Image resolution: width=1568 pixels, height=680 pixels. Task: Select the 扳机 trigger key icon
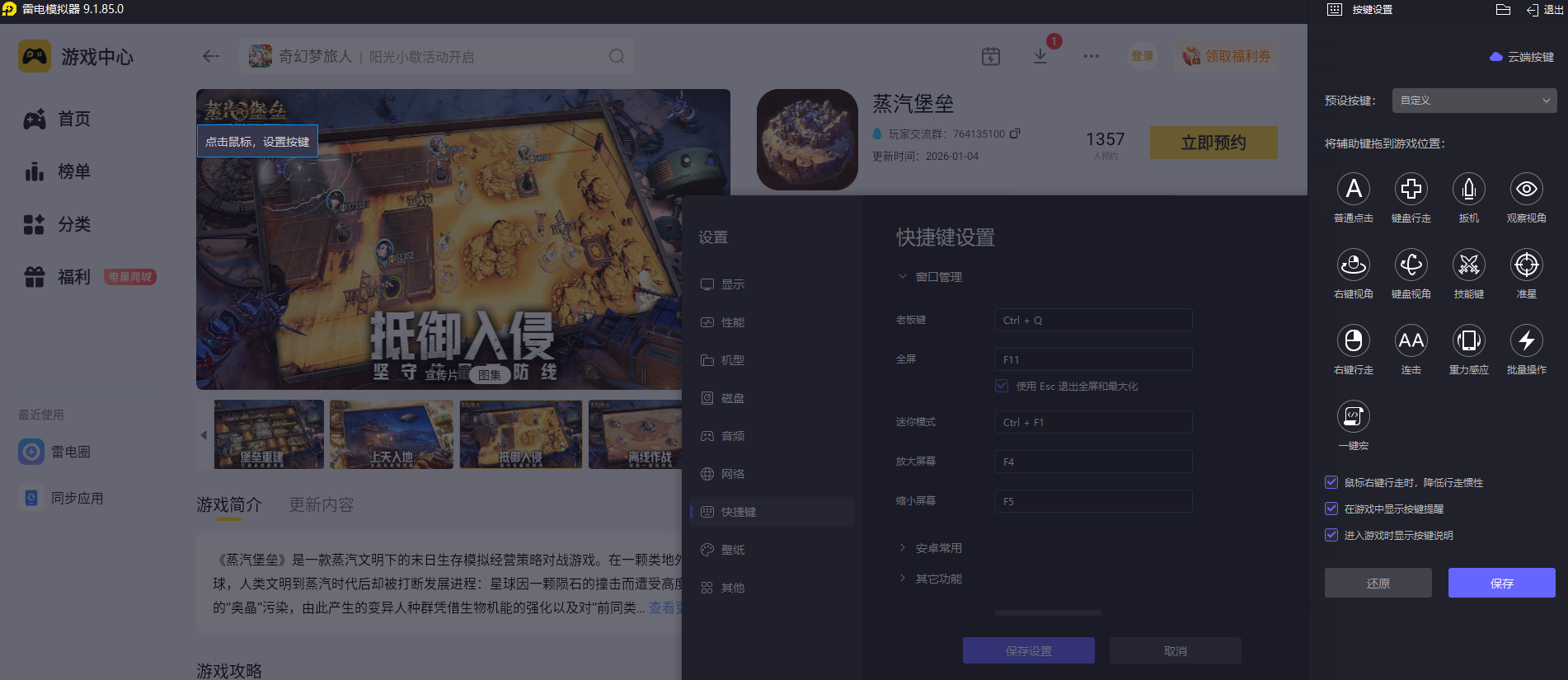coord(1468,189)
